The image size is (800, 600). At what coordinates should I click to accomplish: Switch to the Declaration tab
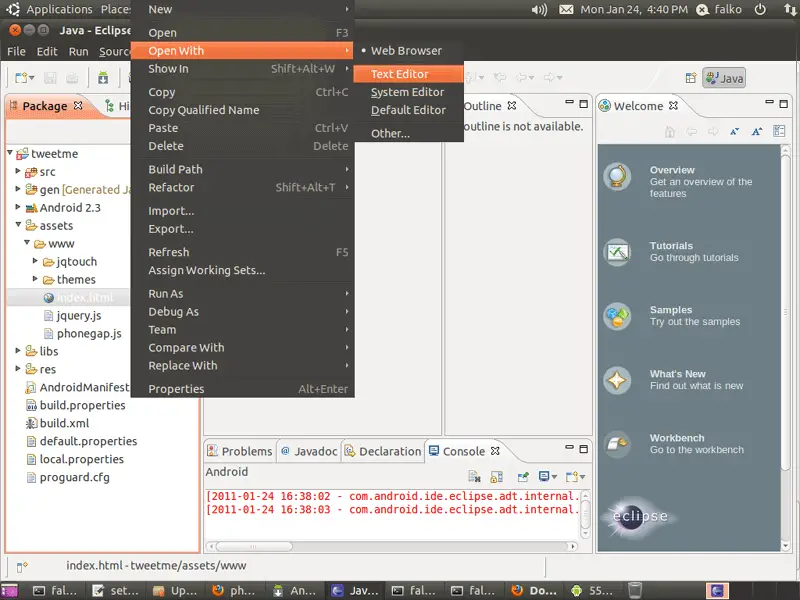383,451
